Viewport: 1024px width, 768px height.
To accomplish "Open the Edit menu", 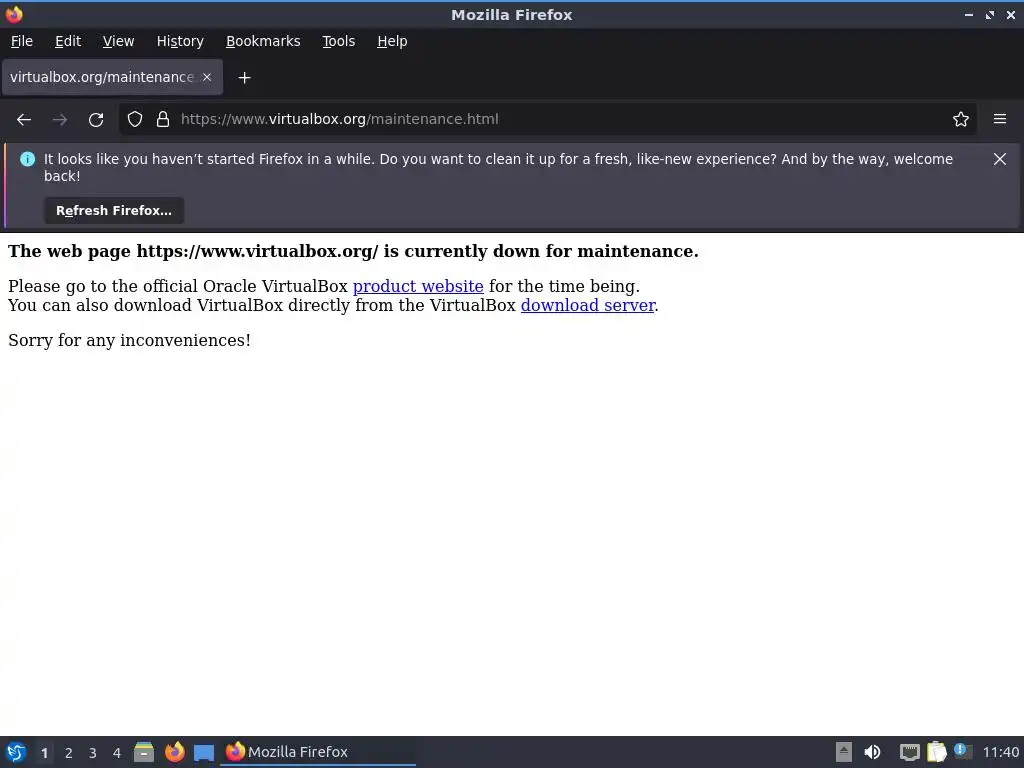I will tap(68, 41).
